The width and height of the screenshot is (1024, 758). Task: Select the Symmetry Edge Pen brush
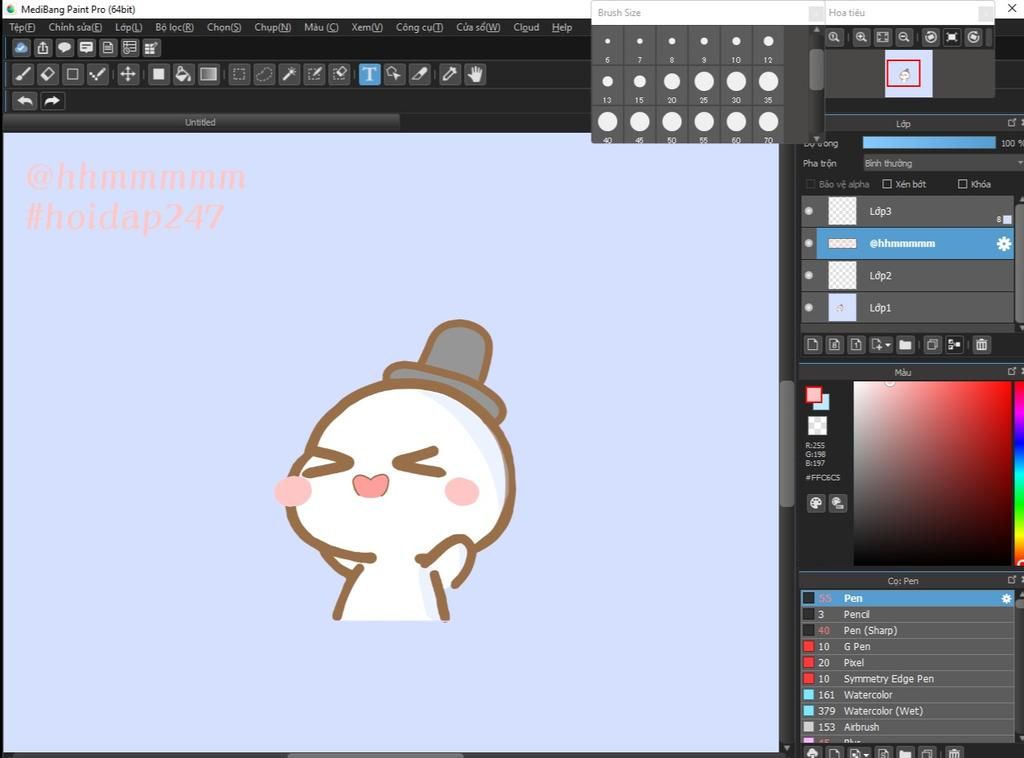click(907, 679)
